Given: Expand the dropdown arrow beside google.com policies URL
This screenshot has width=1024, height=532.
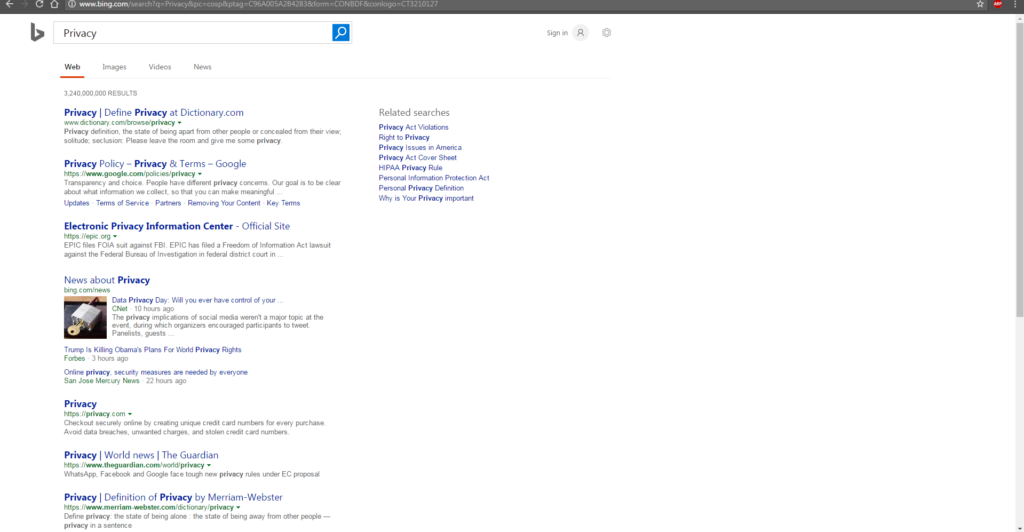Looking at the screenshot, I should click(200, 174).
